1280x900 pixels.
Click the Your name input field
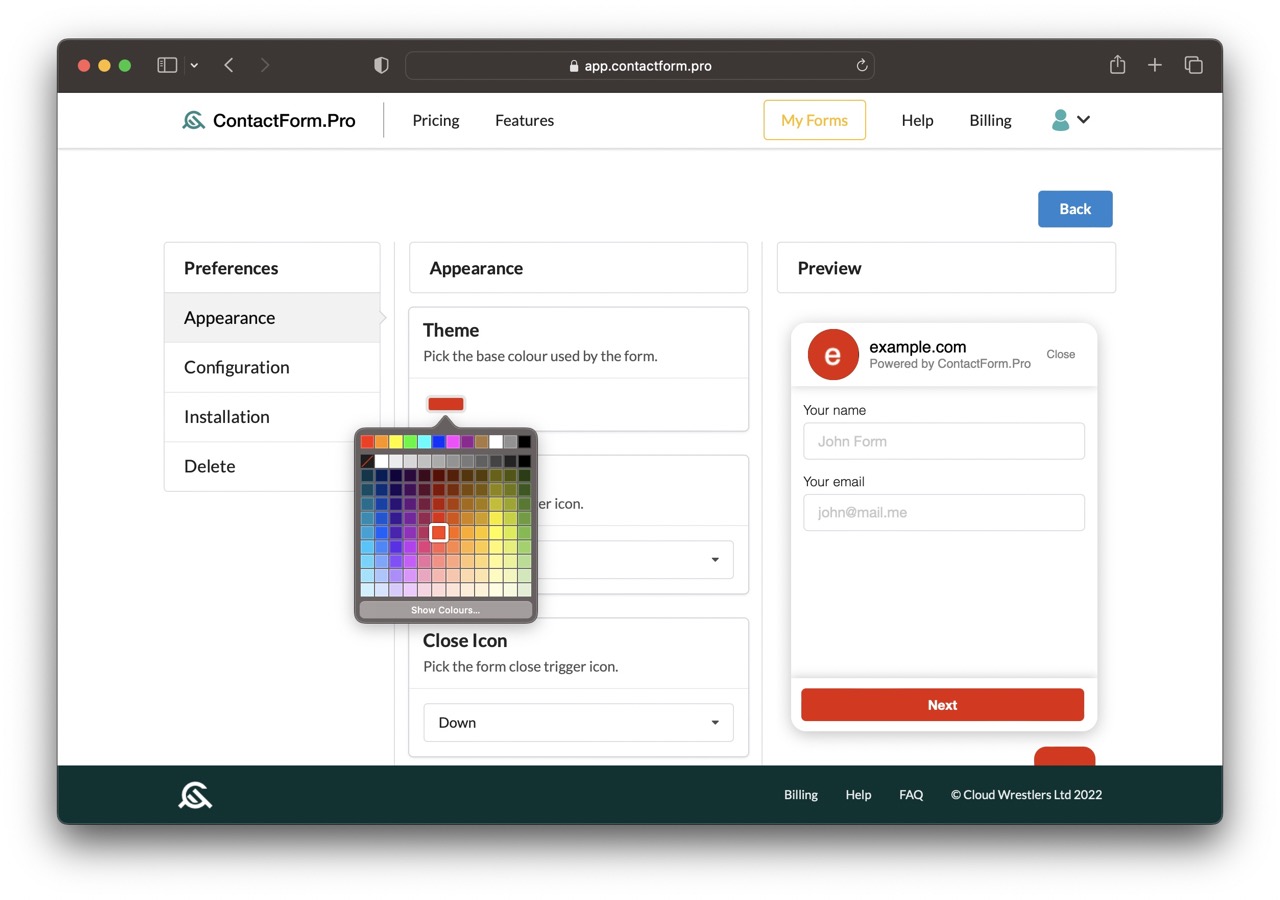pyautogui.click(x=943, y=441)
